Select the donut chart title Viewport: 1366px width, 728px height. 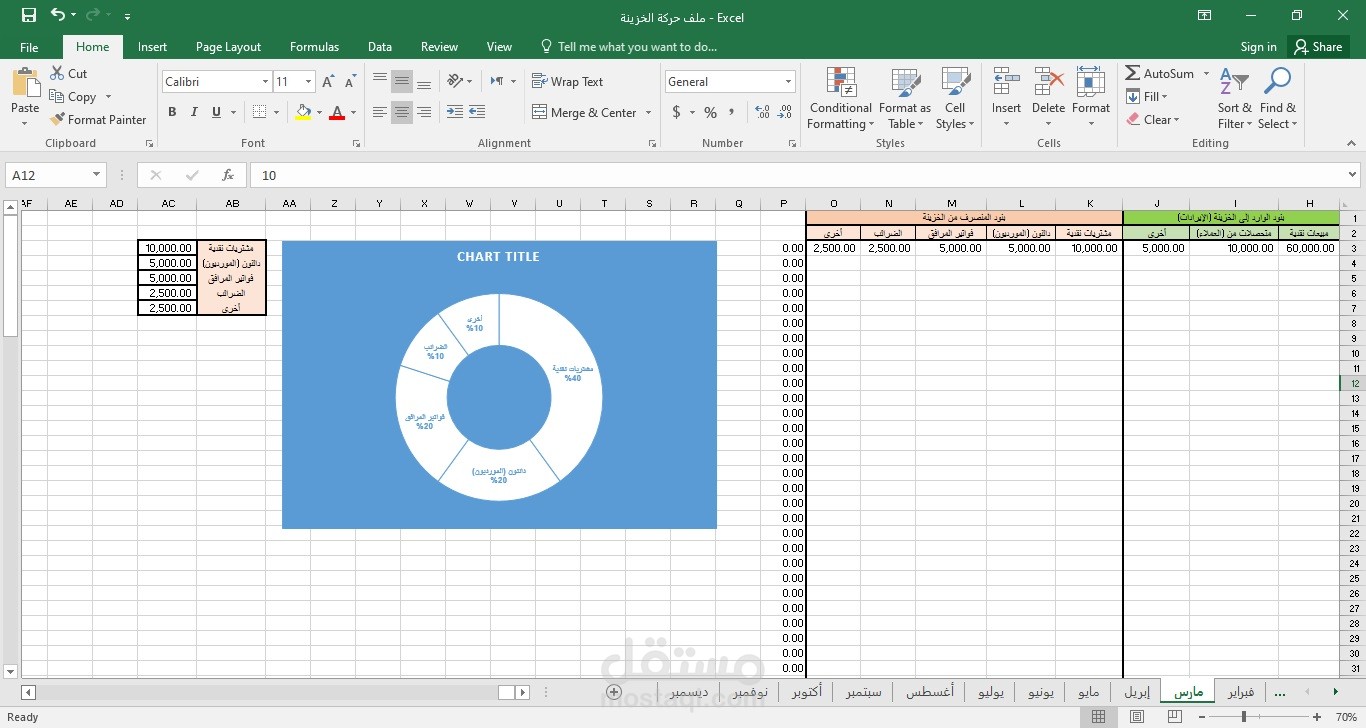tap(498, 257)
